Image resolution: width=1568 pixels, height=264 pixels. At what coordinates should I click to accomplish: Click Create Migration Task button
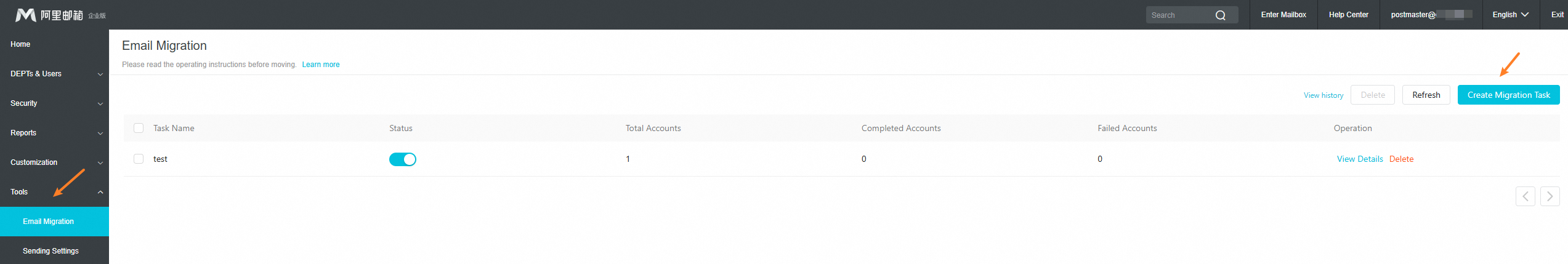click(1508, 95)
